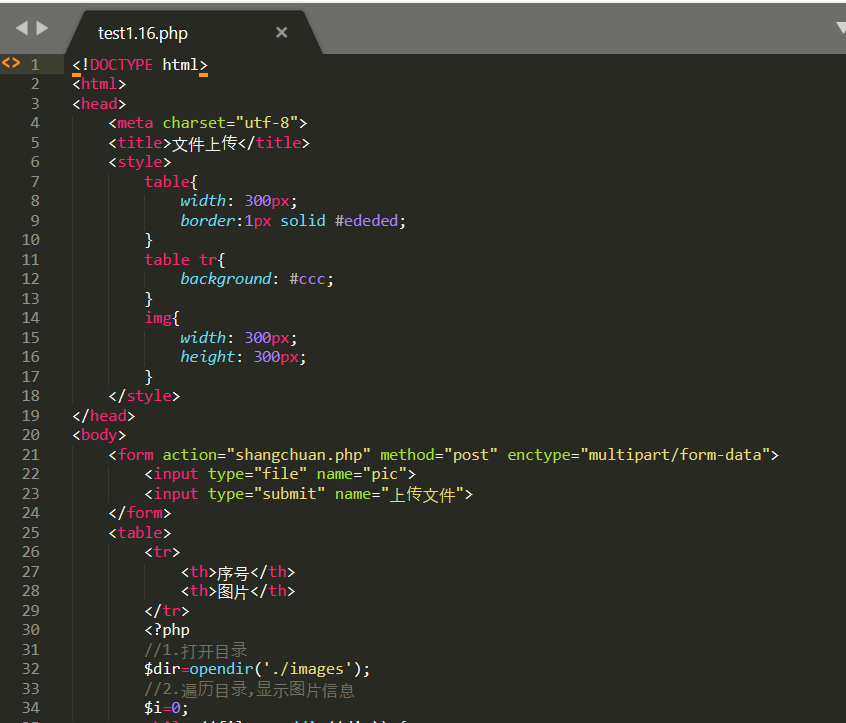This screenshot has height=723, width=846.
Task: Click the action="shangchuan.php" attribute
Action: pyautogui.click(x=267, y=455)
